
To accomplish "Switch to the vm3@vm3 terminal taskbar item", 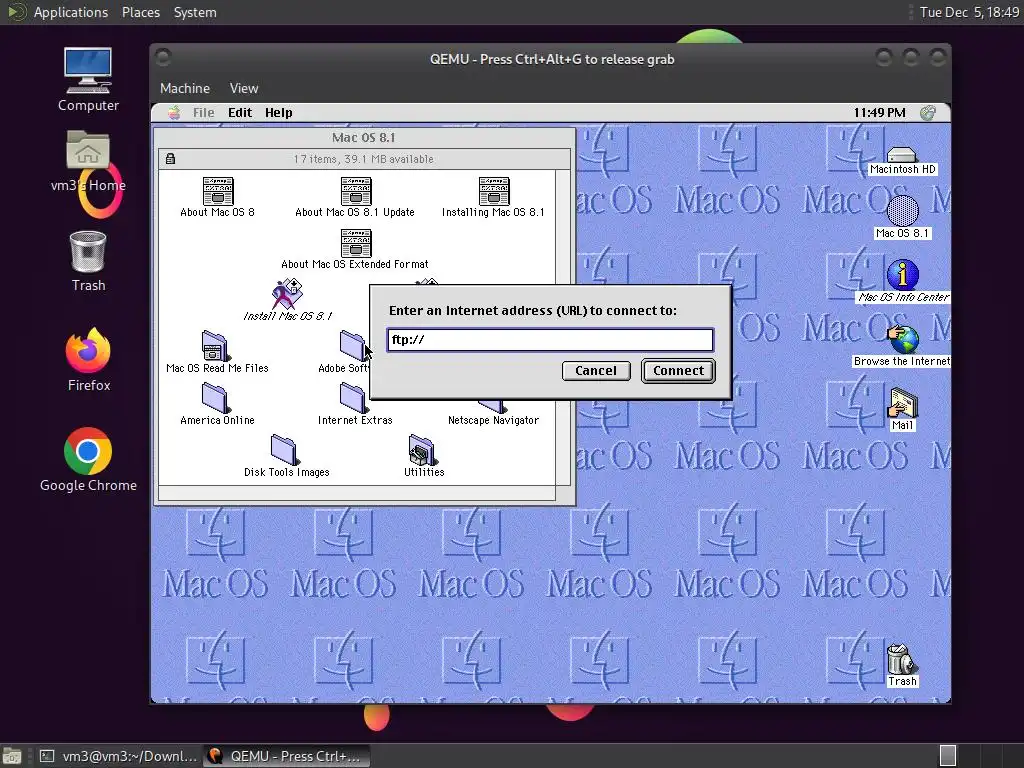I will [118, 756].
